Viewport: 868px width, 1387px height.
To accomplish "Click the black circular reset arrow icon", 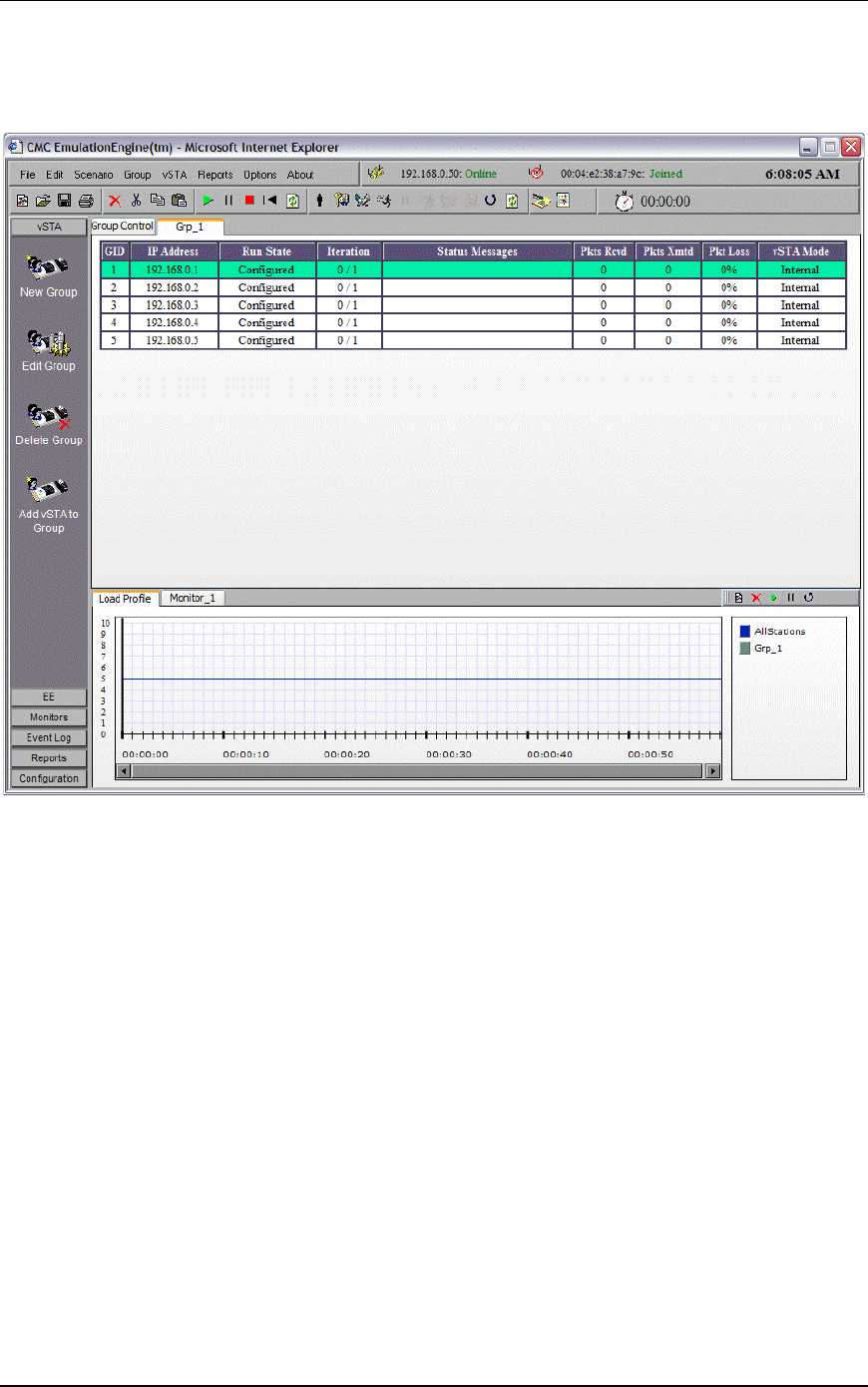I will [490, 201].
